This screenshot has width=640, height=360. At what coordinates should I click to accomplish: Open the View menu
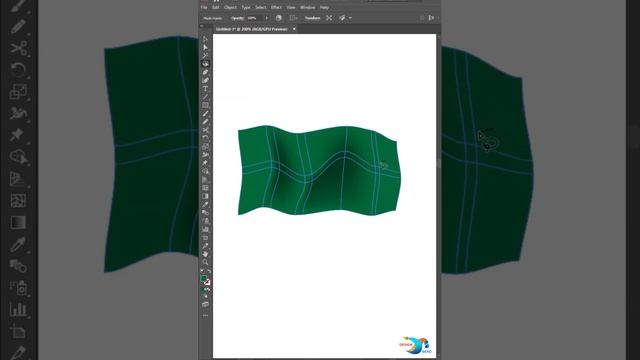291,7
